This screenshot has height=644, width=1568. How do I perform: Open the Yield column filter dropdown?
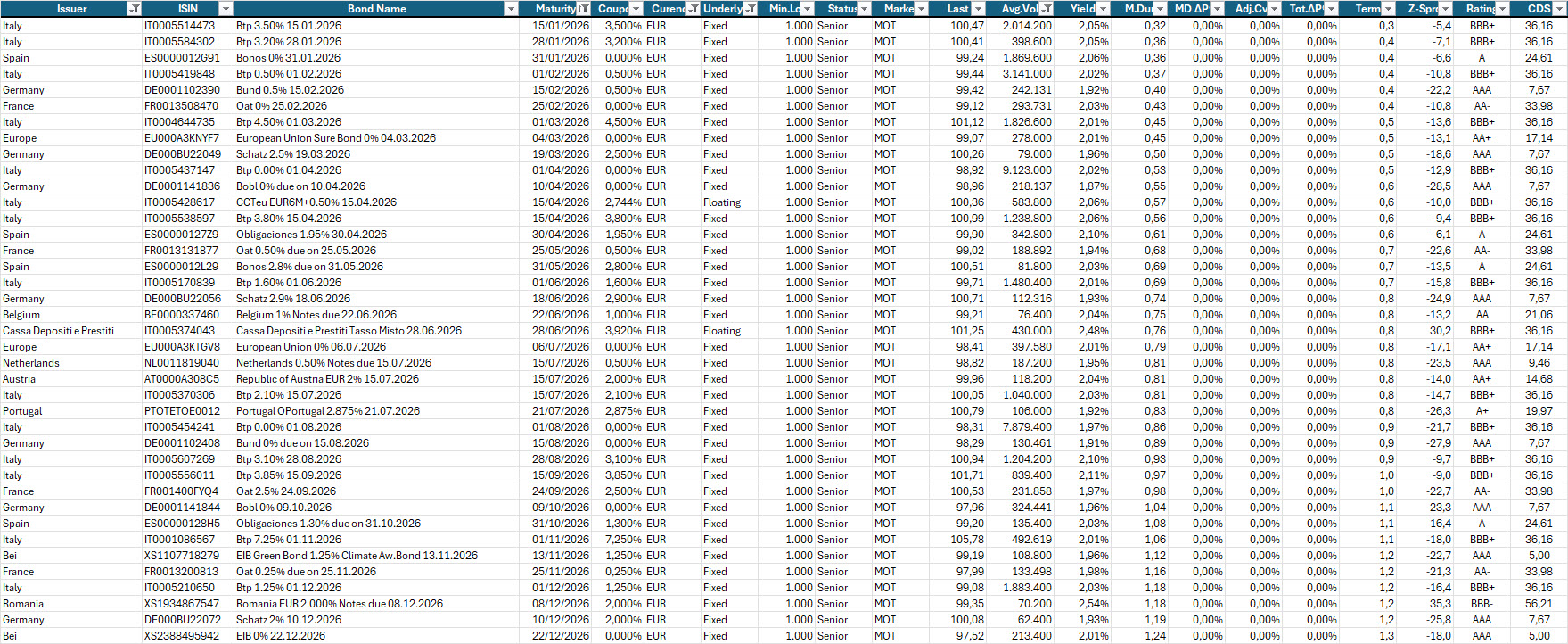1103,9
